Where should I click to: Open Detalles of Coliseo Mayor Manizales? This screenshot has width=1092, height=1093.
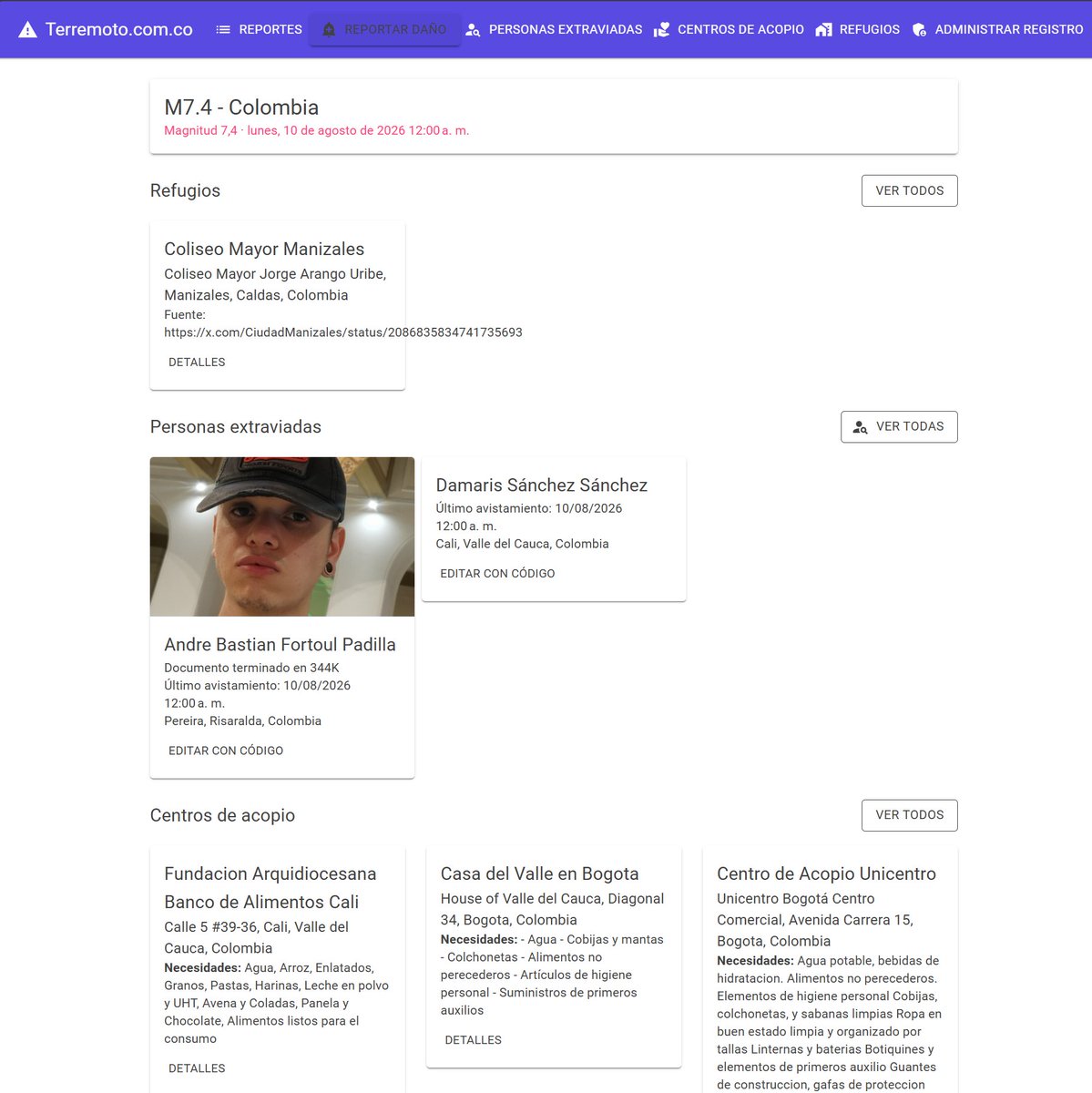click(x=197, y=362)
